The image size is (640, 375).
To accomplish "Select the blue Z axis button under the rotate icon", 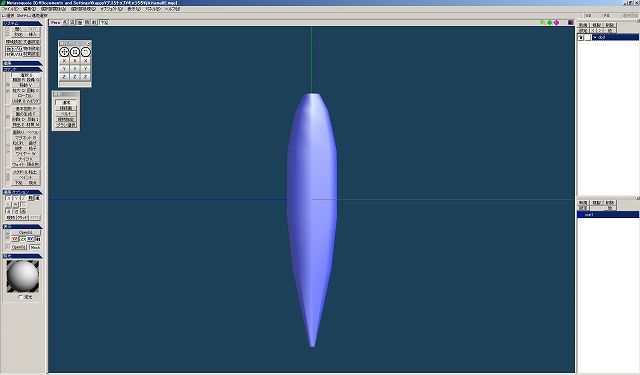I will 85,77.
